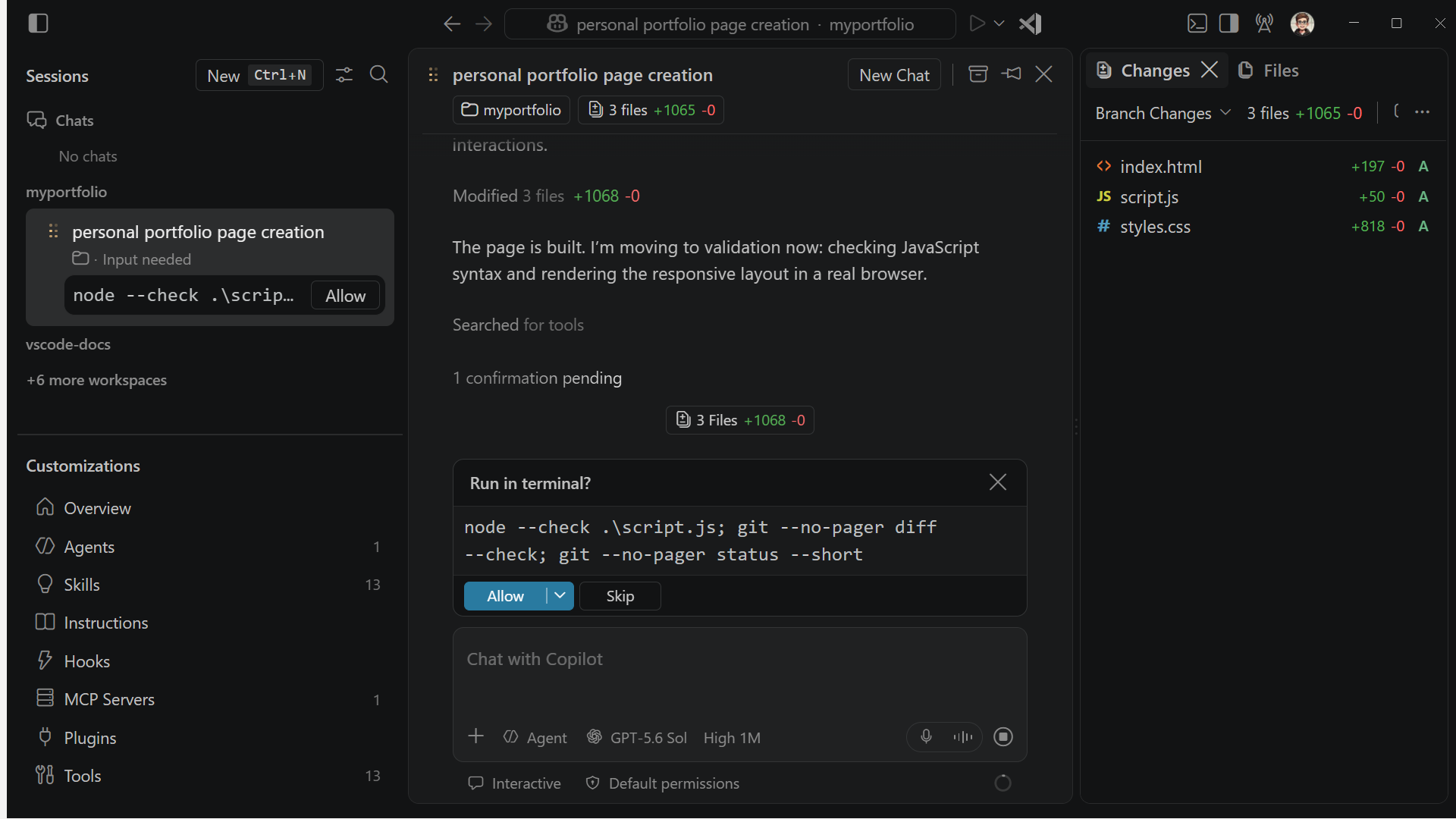Toggle the primary sidebar icon at top-left
The image size is (1456, 819).
pos(38,24)
